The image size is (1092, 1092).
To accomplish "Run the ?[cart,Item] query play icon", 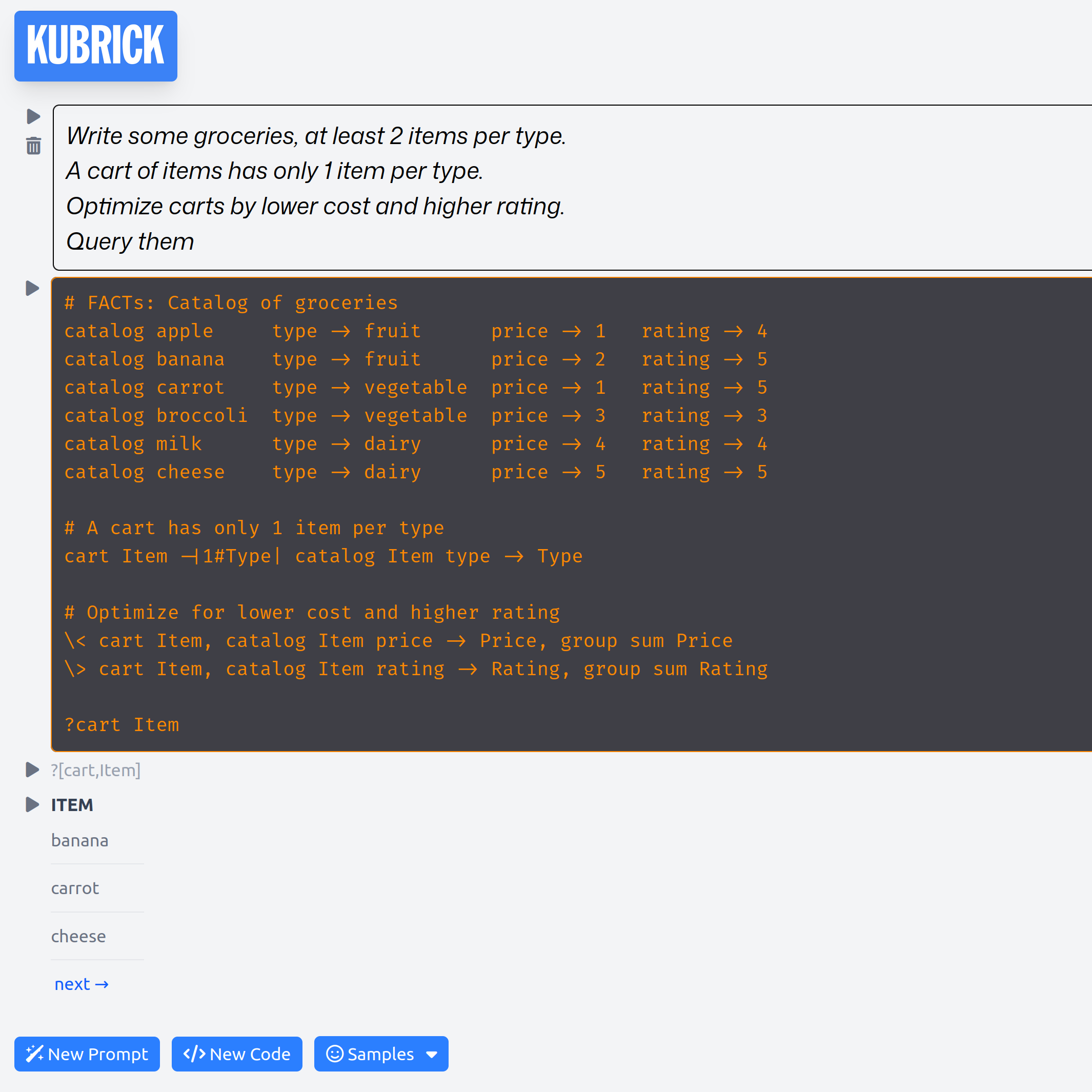I will [32, 769].
